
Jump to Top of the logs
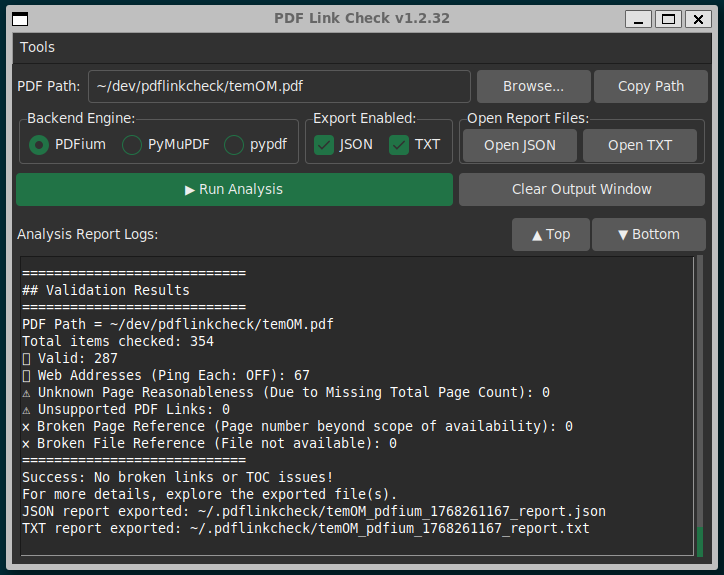(550, 235)
